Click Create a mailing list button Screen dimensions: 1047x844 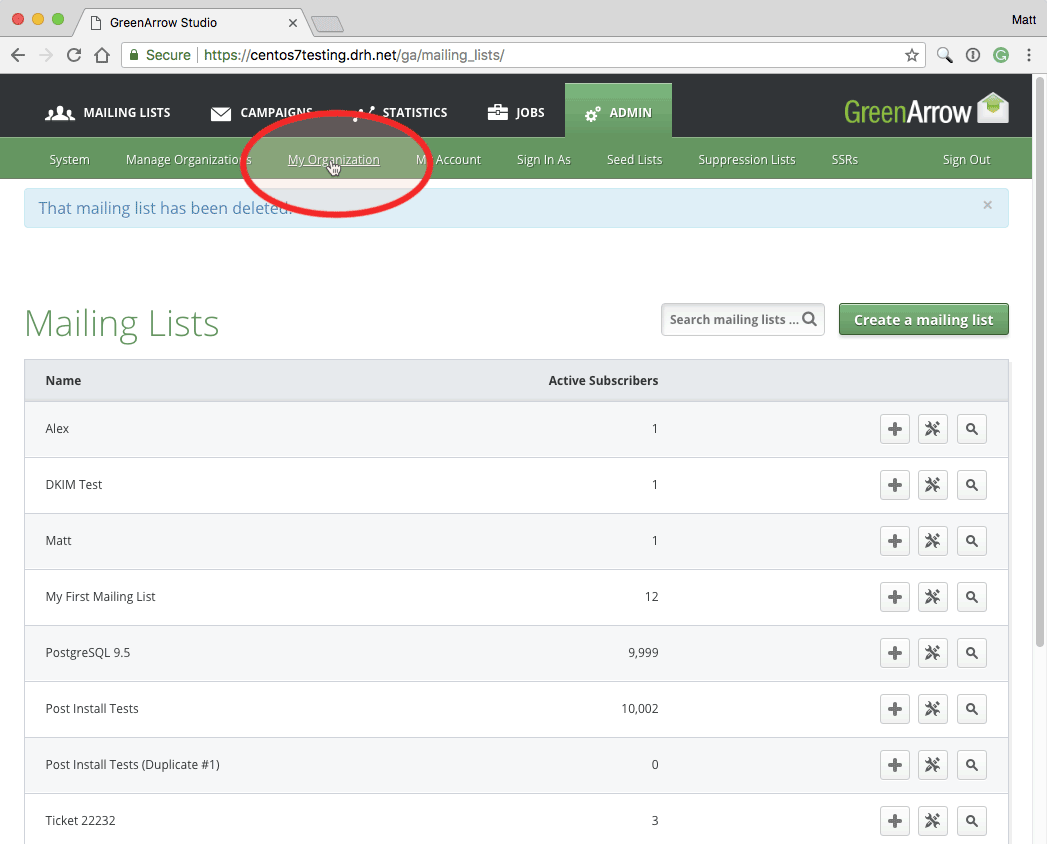[923, 320]
